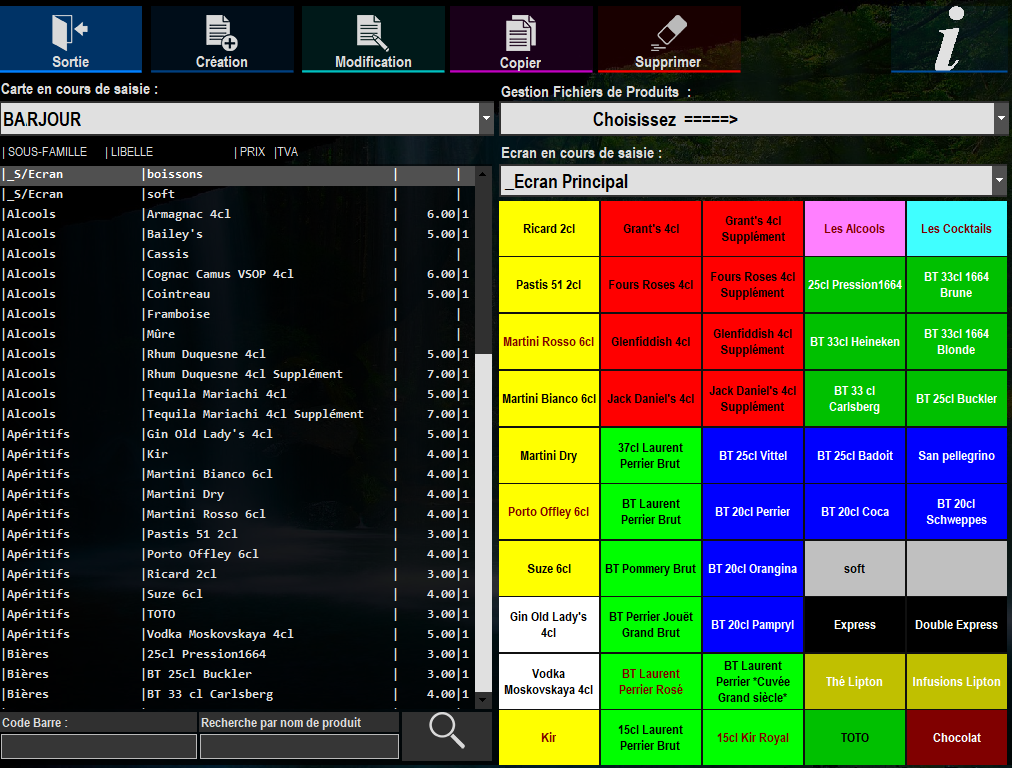Viewport: 1012px width, 768px height.
Task: Click the magnifying glass search icon
Action: pos(447,733)
